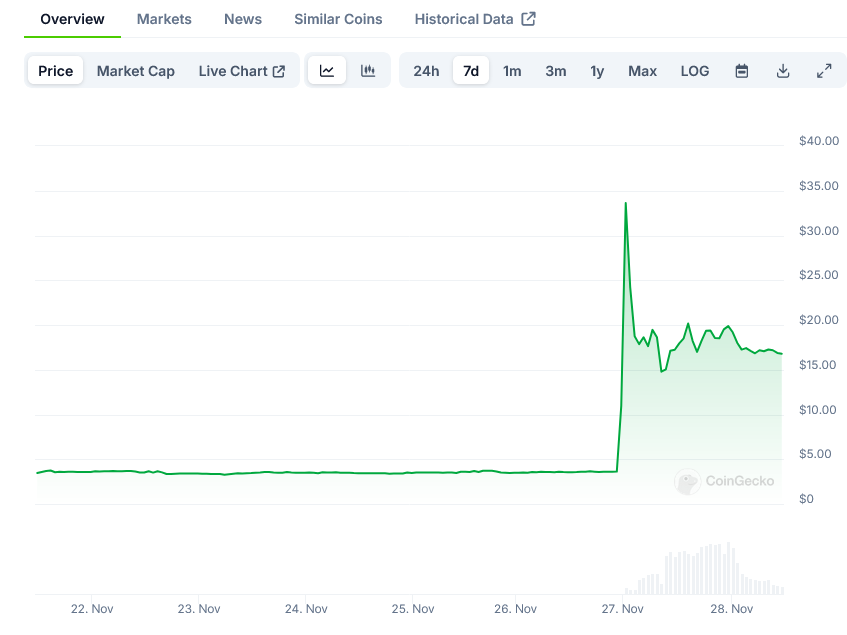Set chart range to 1m
Screen dimensions: 847x635
512,71
